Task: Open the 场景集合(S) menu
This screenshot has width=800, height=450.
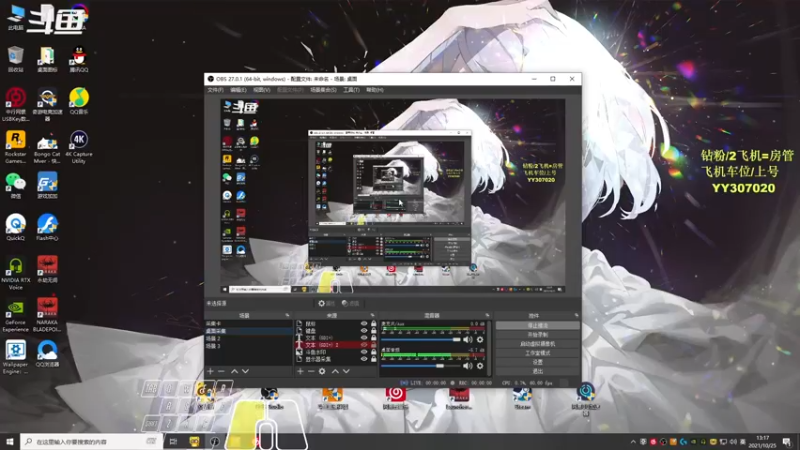Action: [x=323, y=90]
